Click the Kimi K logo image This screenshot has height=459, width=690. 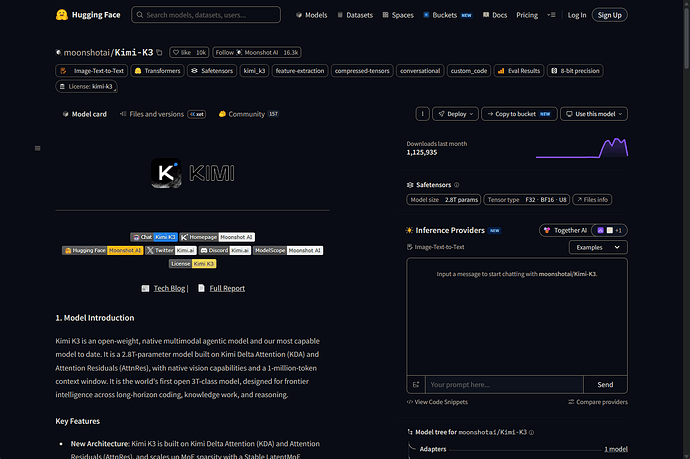(166, 173)
